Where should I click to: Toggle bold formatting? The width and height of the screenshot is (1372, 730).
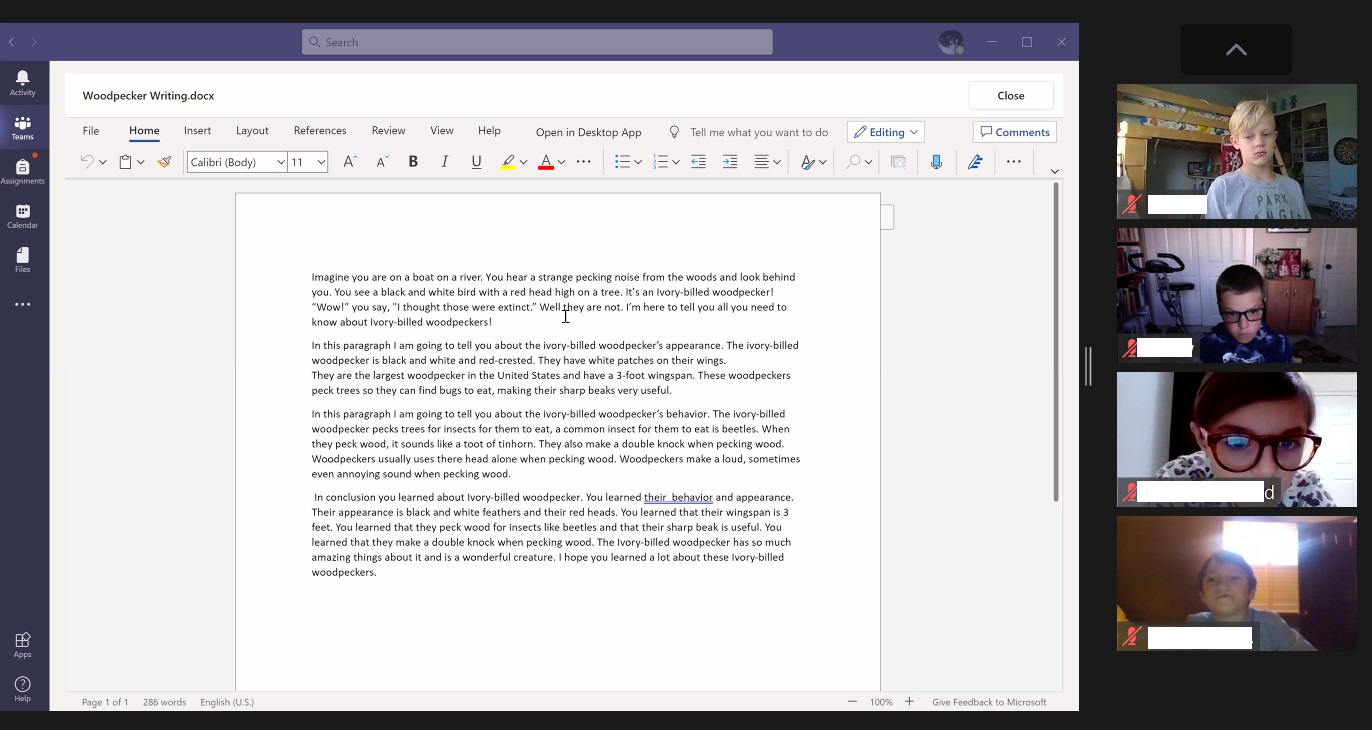click(413, 162)
